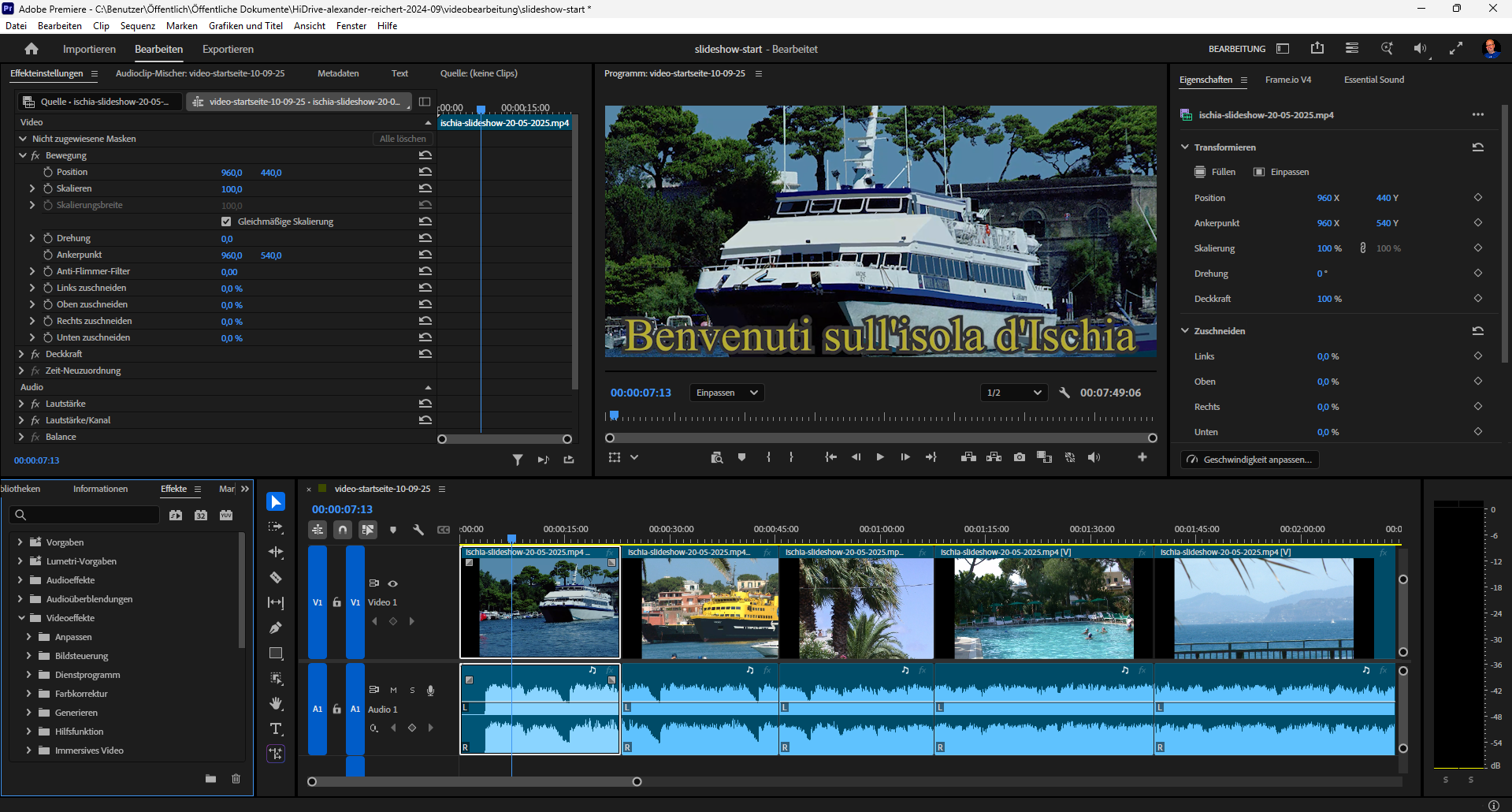This screenshot has height=812, width=1512.
Task: Select the Ripple Edit tool
Action: (276, 553)
